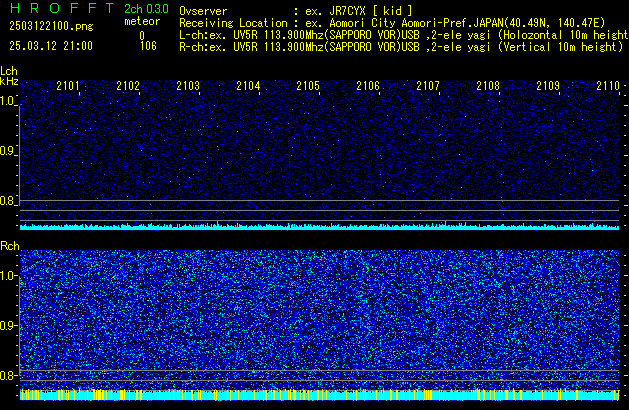Screen dimensions: 629x410
Task: Click the Lch 0.9 kHz axis label
Action: click(7, 151)
